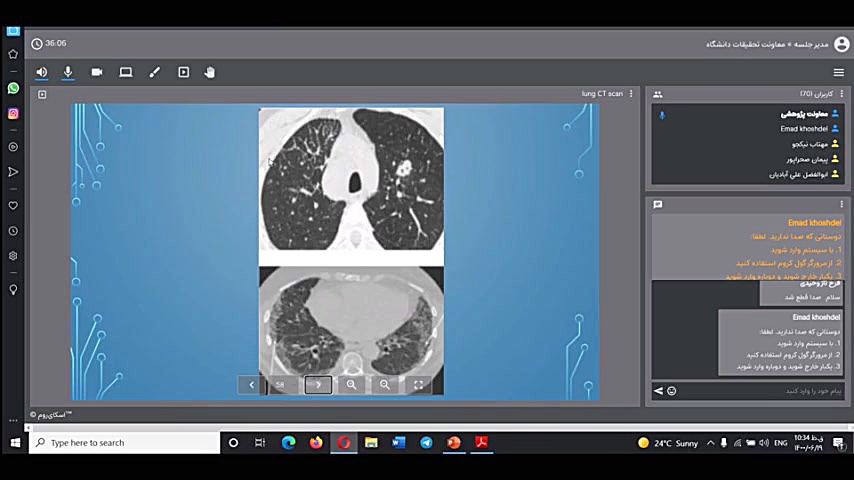The width and height of the screenshot is (854, 480).
Task: Zoom out of the CT scan slide
Action: click(x=385, y=384)
